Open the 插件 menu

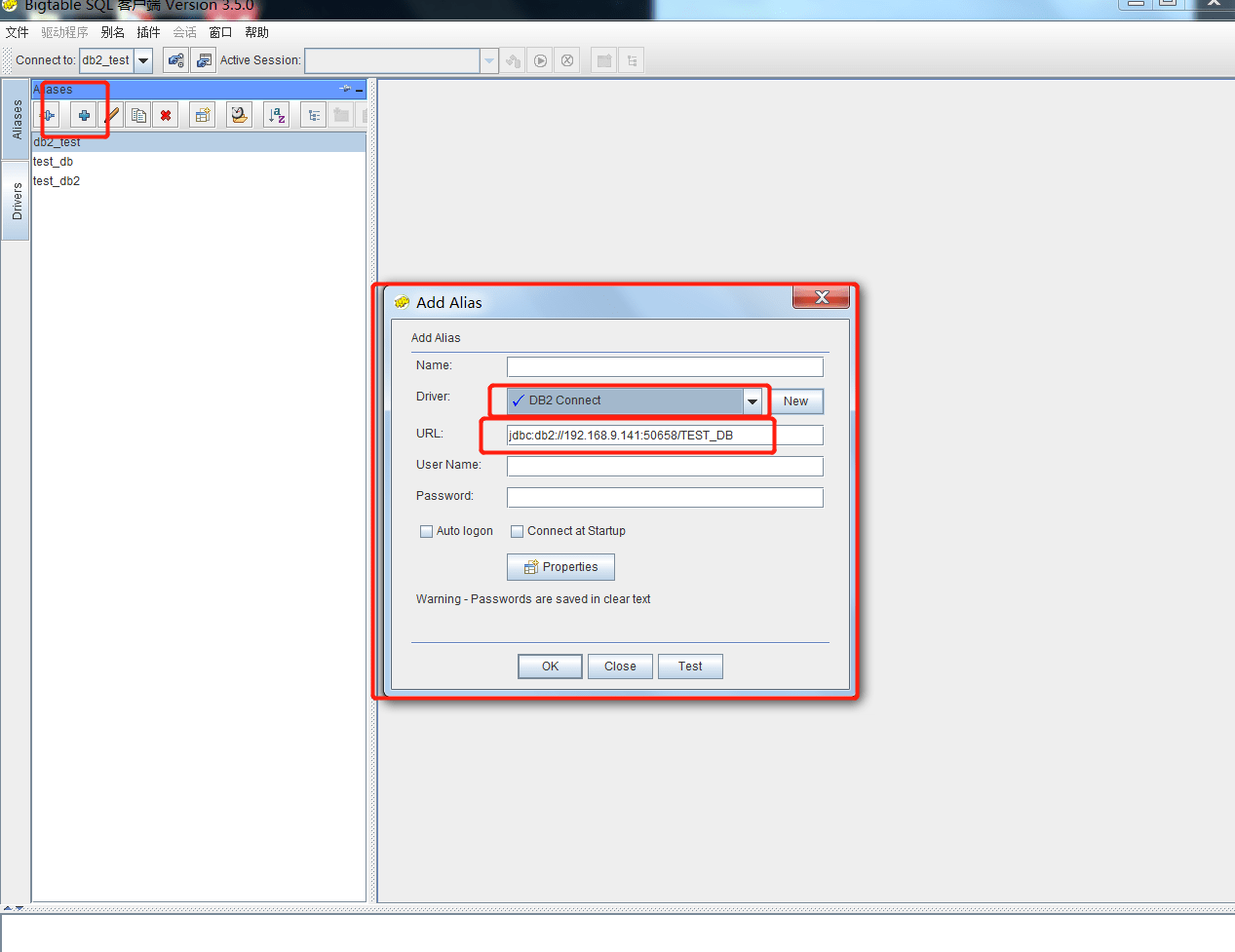(x=148, y=32)
